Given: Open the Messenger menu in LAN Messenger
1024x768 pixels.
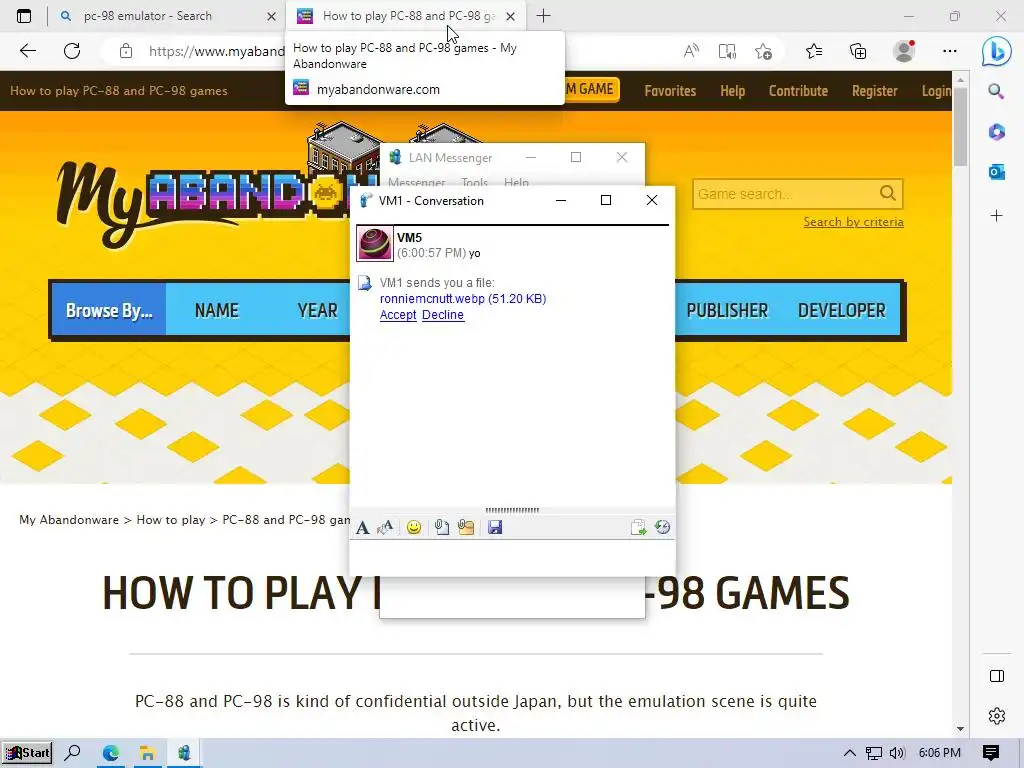Looking at the screenshot, I should point(417,182).
